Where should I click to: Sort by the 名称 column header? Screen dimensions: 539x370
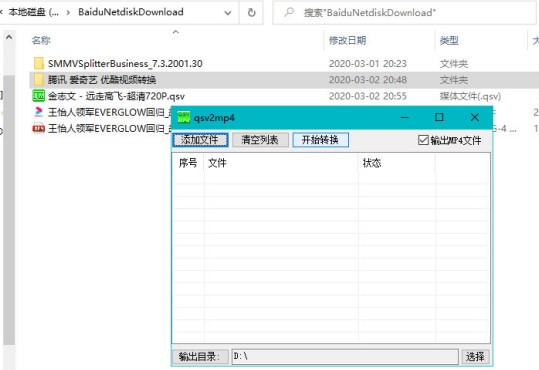tap(41, 41)
